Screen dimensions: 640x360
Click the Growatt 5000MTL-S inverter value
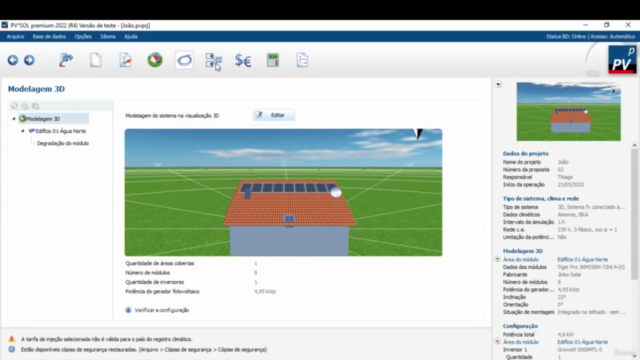click(580, 350)
